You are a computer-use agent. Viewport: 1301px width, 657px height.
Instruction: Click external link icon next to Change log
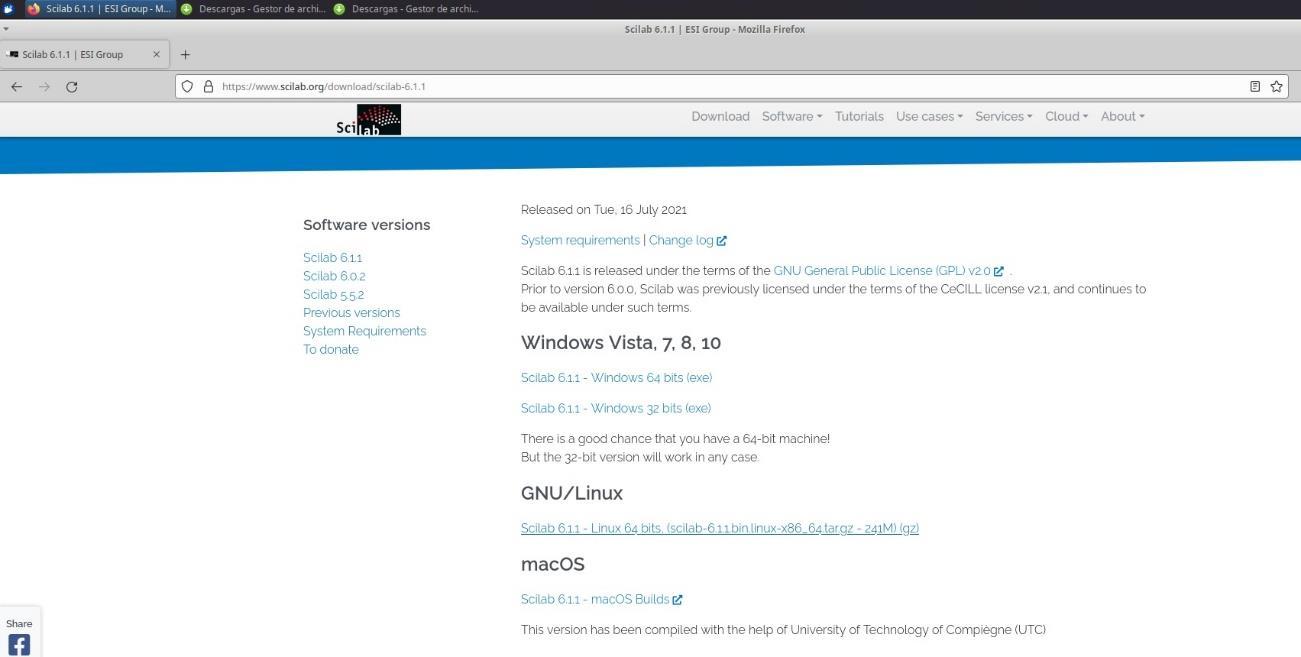point(722,241)
